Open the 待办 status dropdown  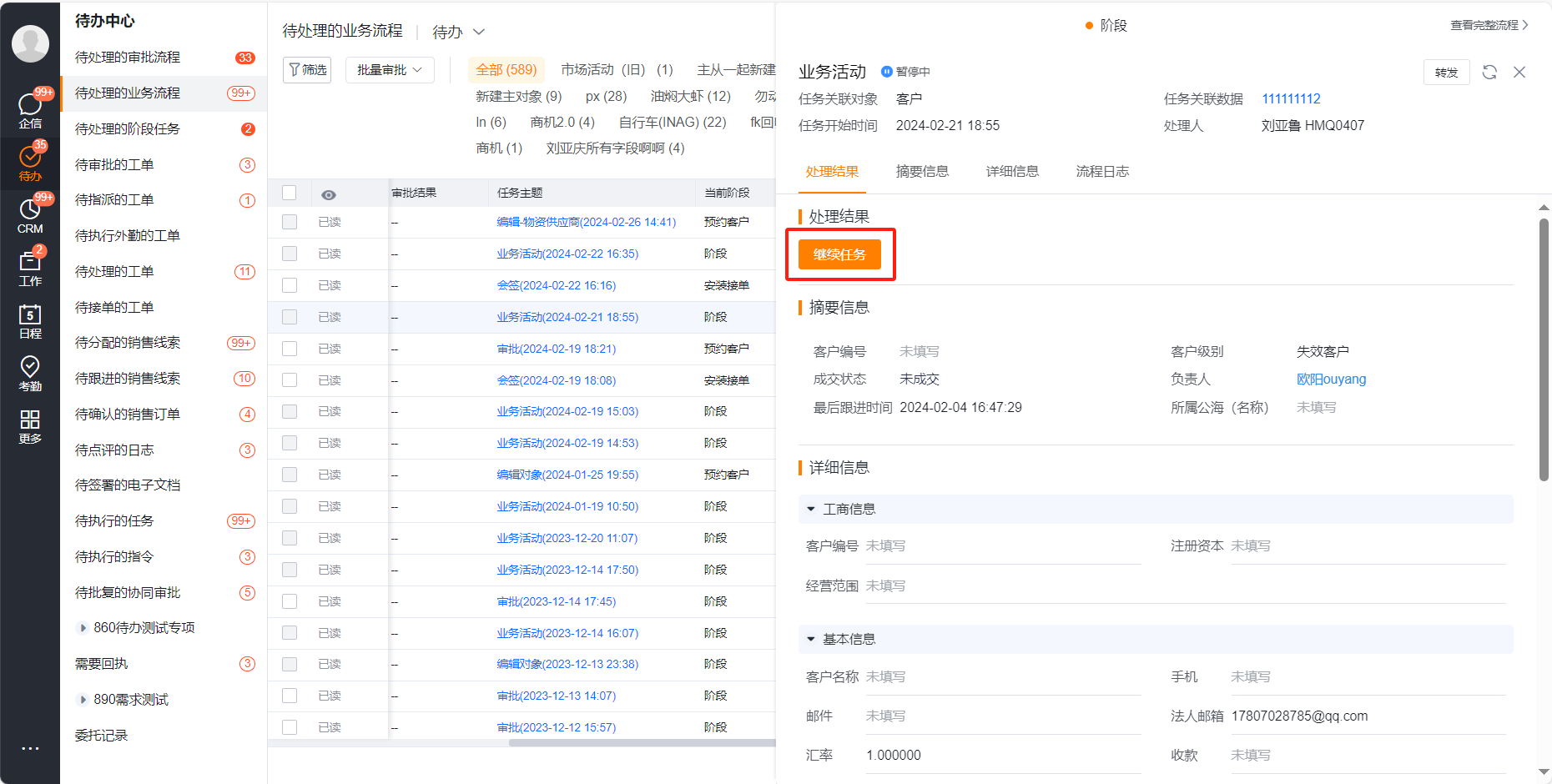click(458, 32)
